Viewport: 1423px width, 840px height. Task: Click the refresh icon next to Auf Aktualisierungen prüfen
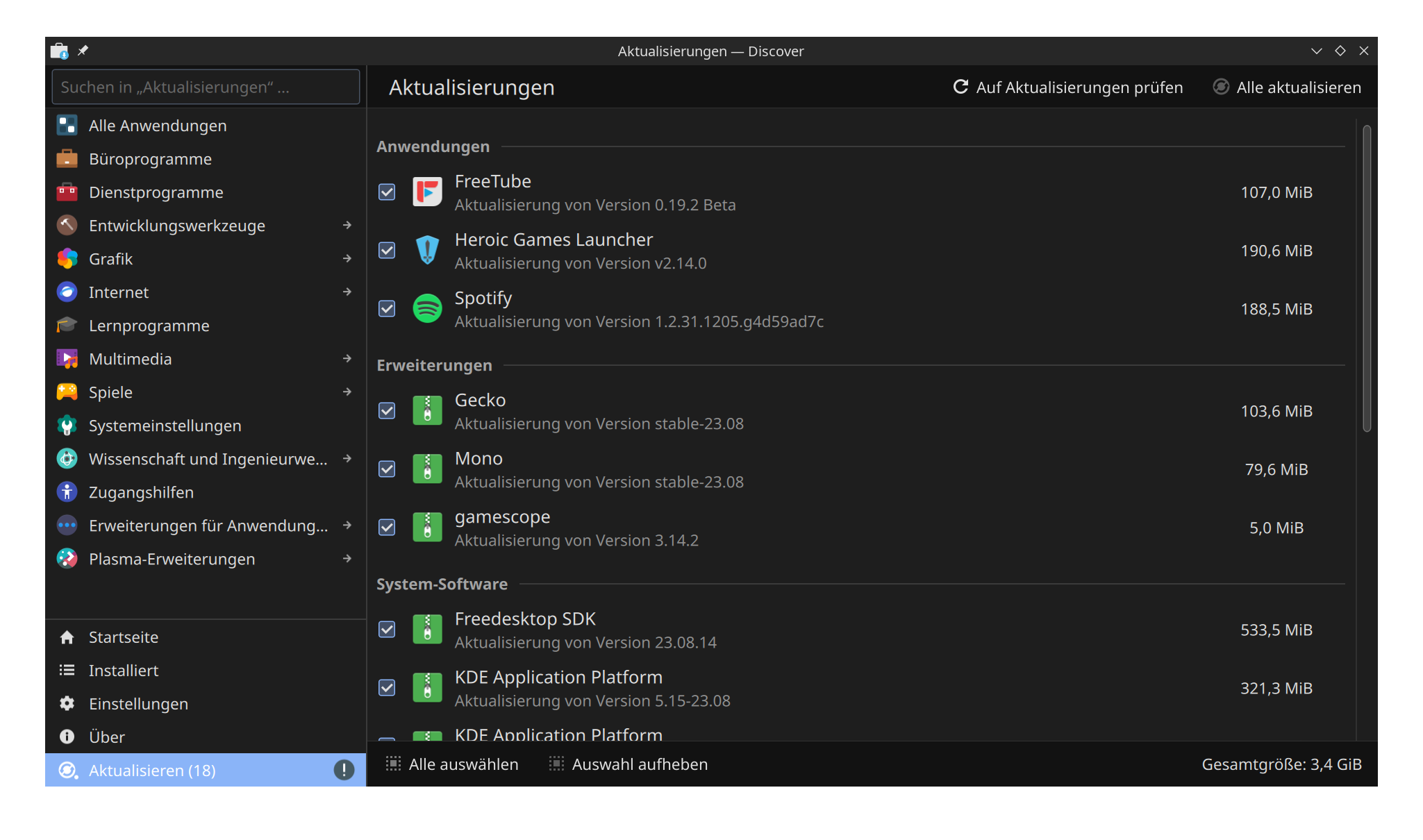960,87
